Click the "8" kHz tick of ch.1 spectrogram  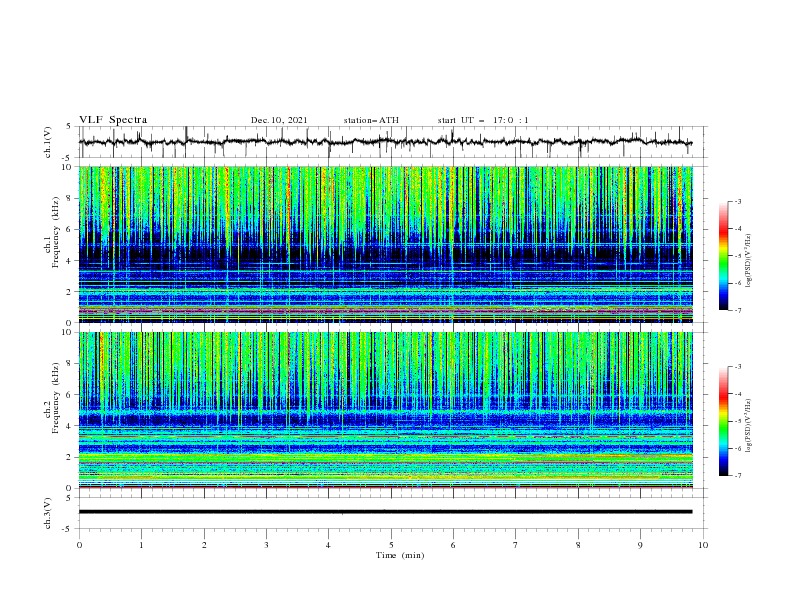pyautogui.click(x=69, y=198)
